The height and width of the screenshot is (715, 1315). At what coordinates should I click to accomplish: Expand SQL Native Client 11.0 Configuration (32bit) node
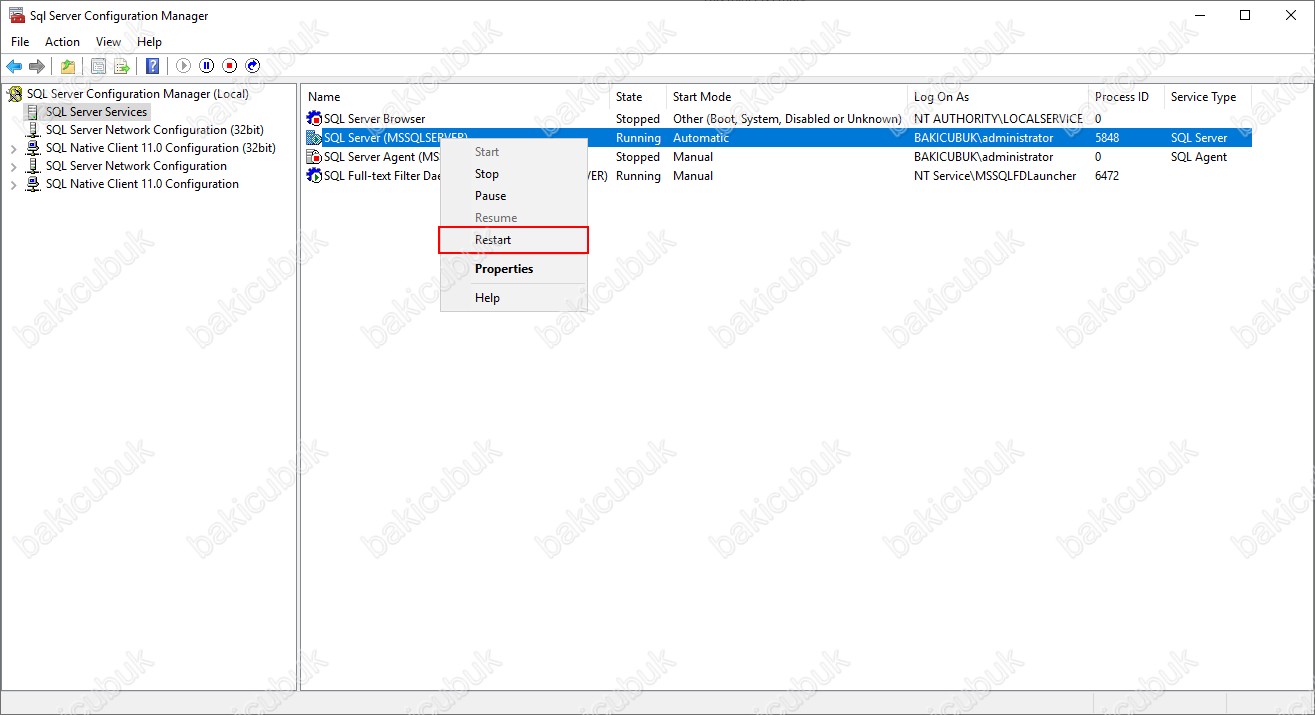click(x=13, y=149)
